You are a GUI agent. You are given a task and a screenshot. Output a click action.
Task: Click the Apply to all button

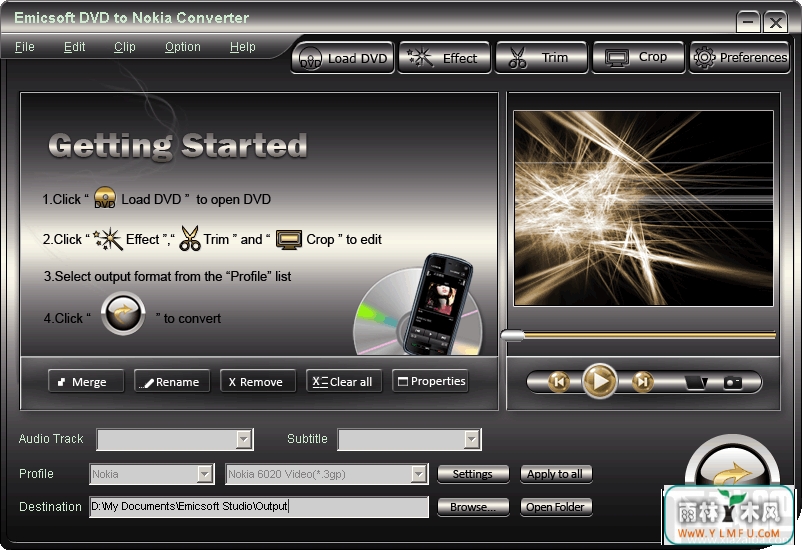pos(556,474)
